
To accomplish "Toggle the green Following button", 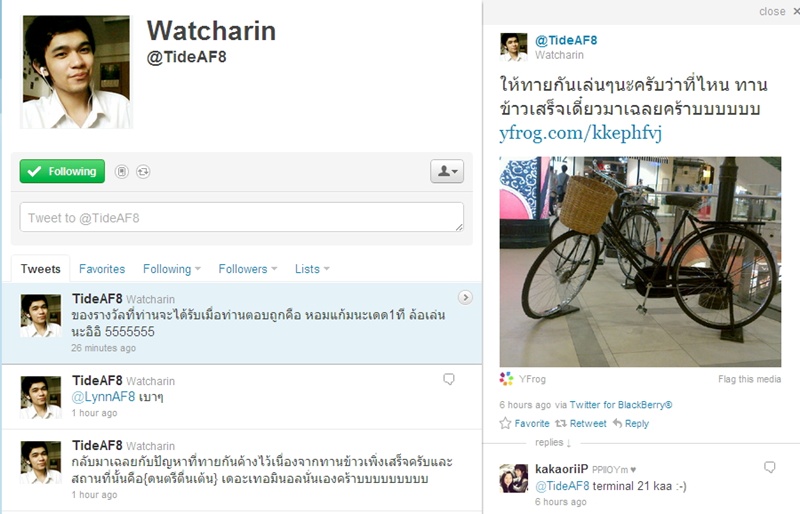I will point(62,171).
